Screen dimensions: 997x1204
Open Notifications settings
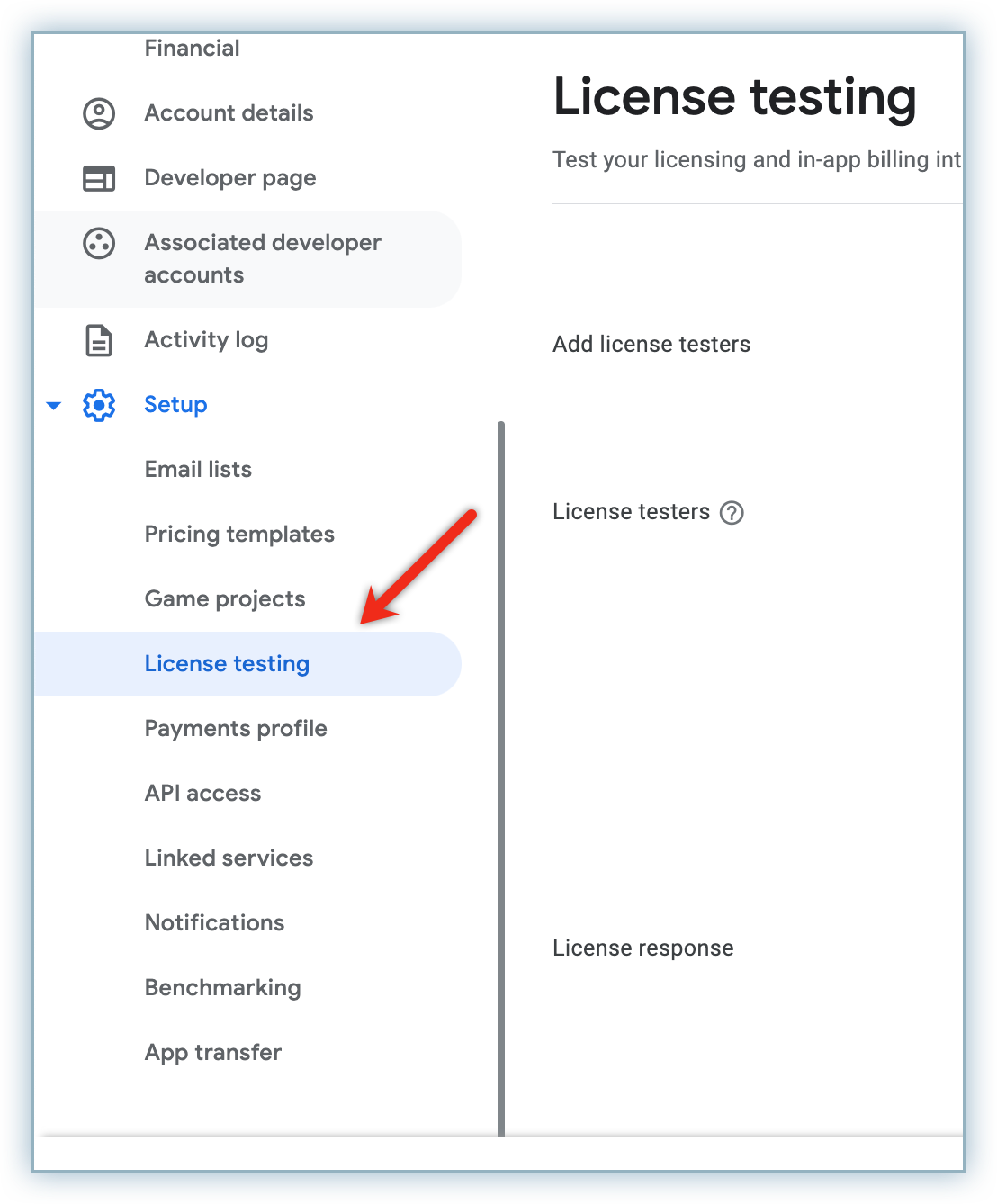tap(214, 923)
